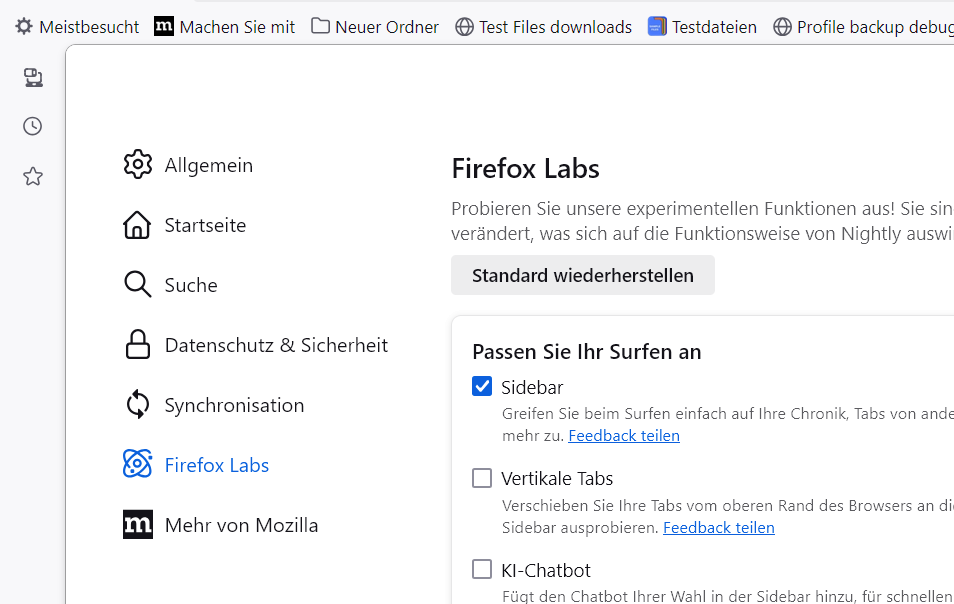
Task: Click the Suche magnifier icon
Action: click(x=137, y=285)
